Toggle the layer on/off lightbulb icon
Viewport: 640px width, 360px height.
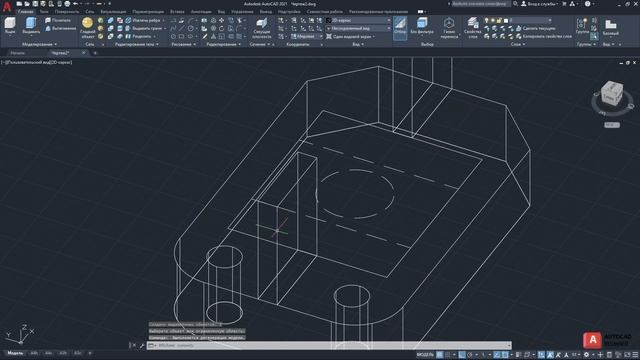pos(486,20)
